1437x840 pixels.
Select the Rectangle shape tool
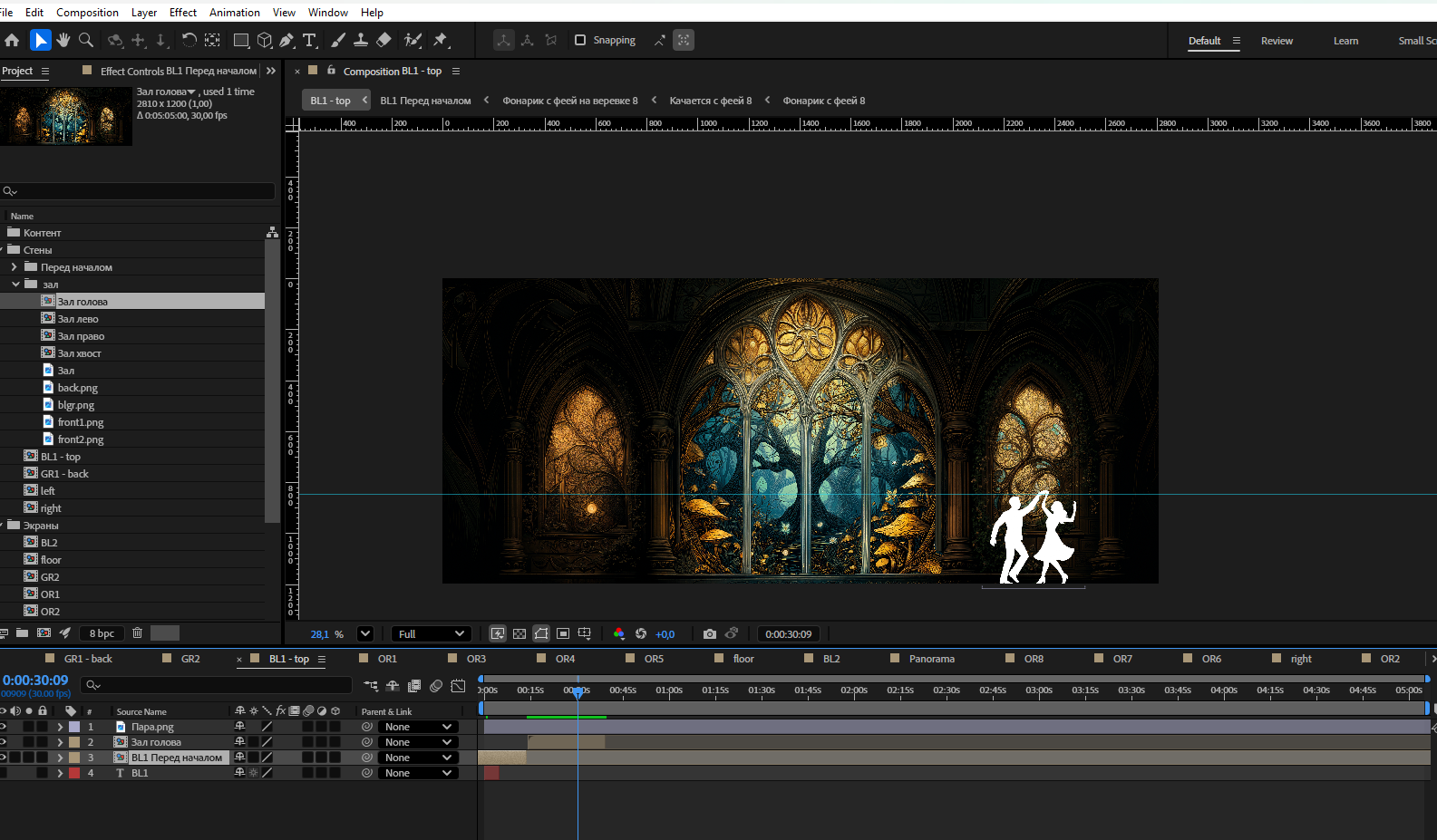[x=241, y=40]
